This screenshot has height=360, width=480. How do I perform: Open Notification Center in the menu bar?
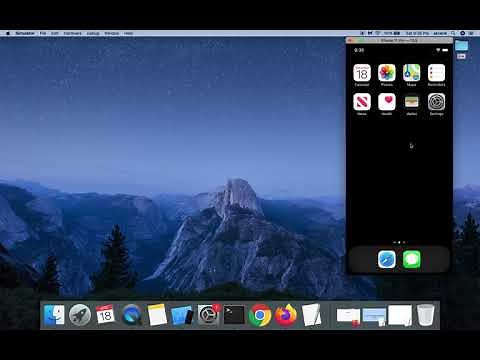[x=471, y=33]
